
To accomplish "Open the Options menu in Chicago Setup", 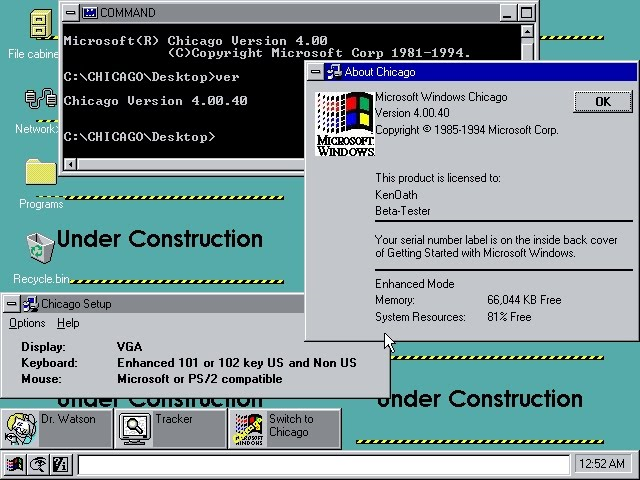I will tap(27, 323).
